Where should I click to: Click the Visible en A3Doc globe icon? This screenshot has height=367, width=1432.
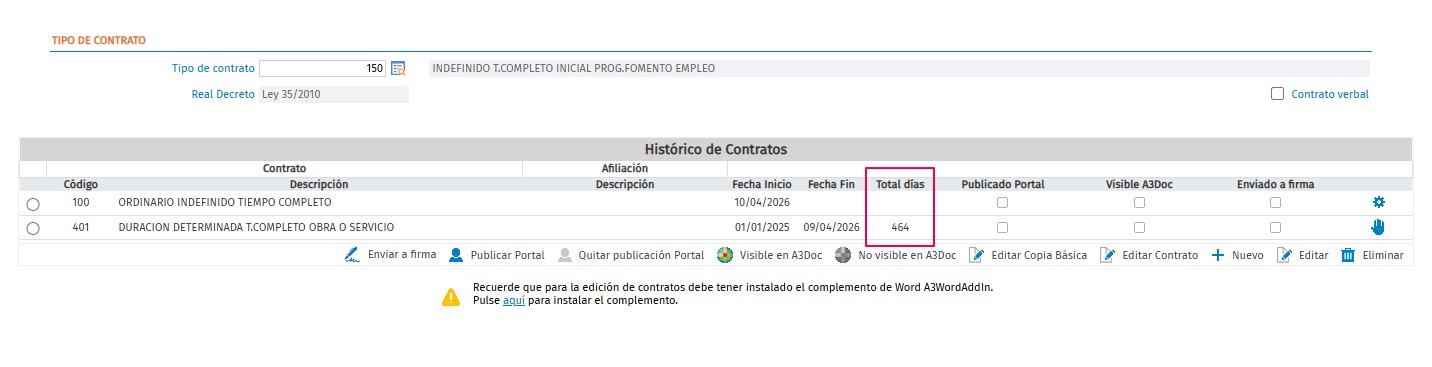(x=726, y=255)
